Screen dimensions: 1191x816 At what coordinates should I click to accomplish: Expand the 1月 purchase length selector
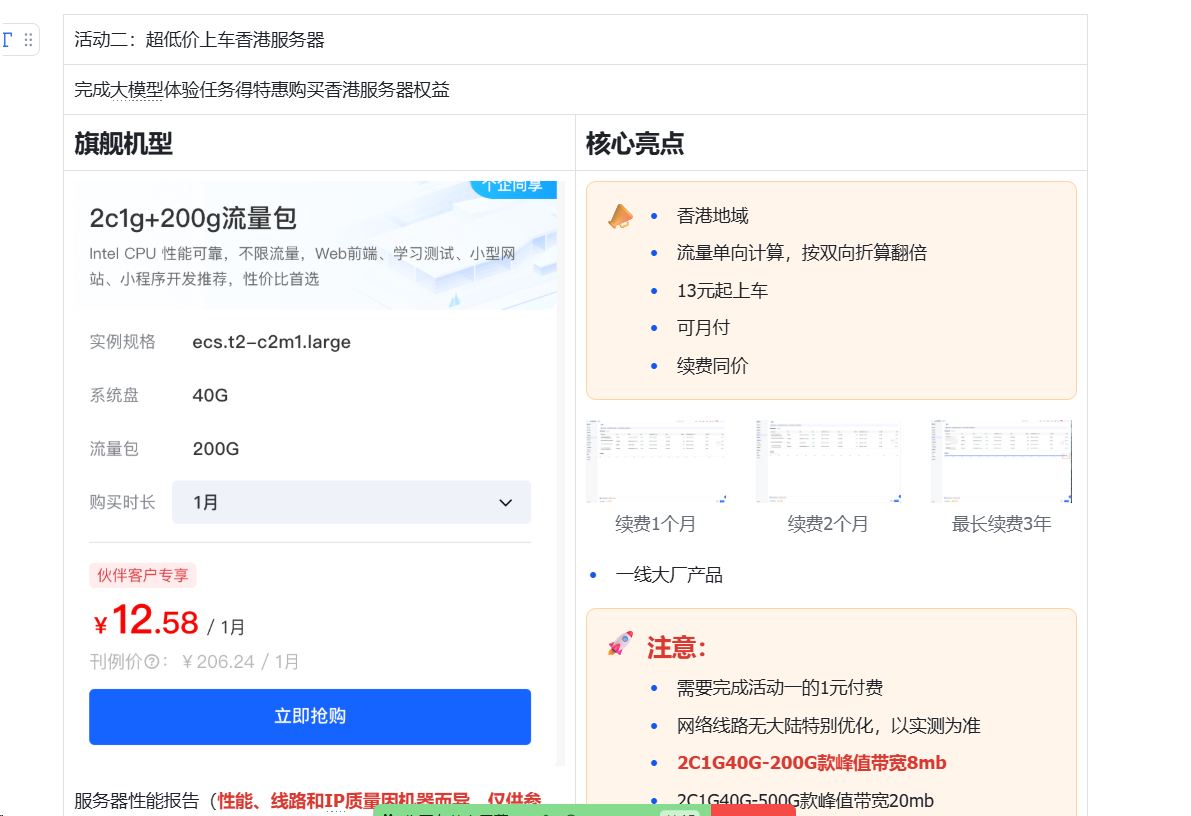coord(351,502)
